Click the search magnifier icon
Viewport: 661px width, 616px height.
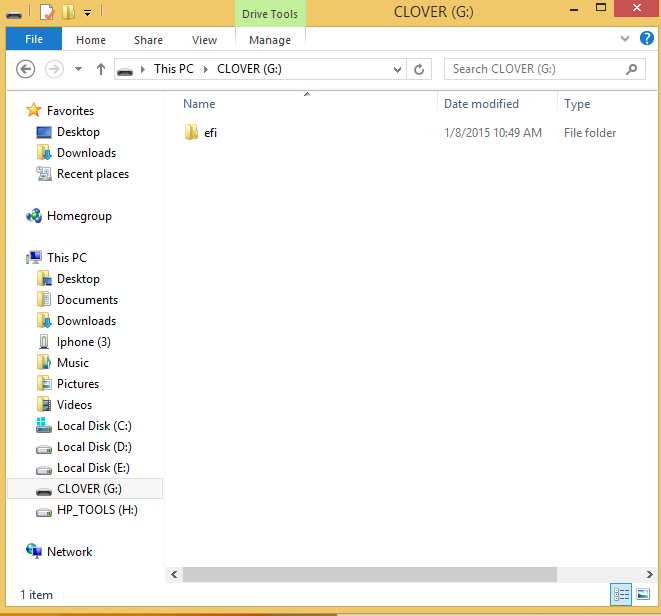pyautogui.click(x=631, y=69)
